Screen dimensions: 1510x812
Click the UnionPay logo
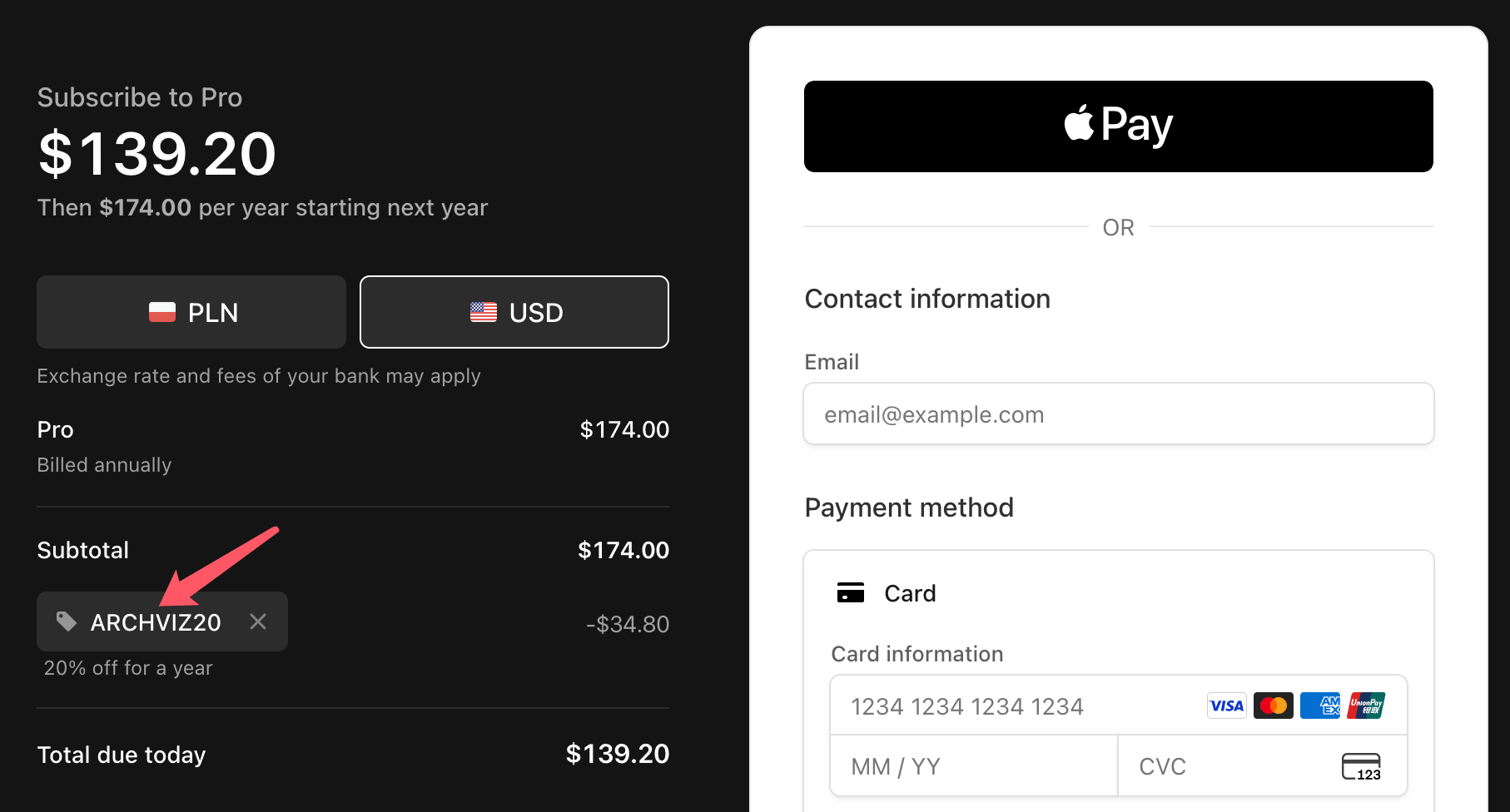pos(1367,706)
